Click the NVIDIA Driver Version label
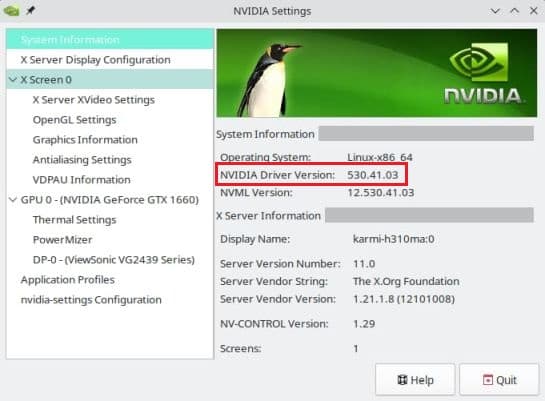 coord(277,175)
